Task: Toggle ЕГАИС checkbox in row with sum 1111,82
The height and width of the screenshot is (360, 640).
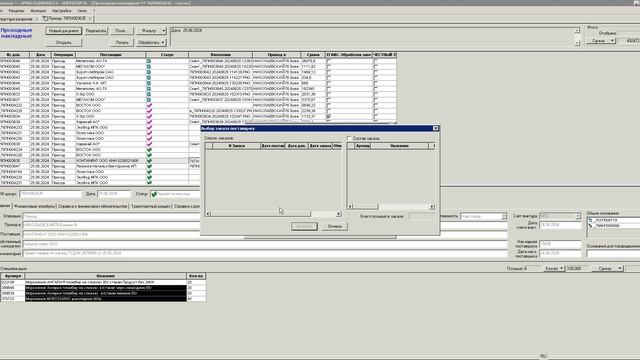Action: [x=329, y=66]
